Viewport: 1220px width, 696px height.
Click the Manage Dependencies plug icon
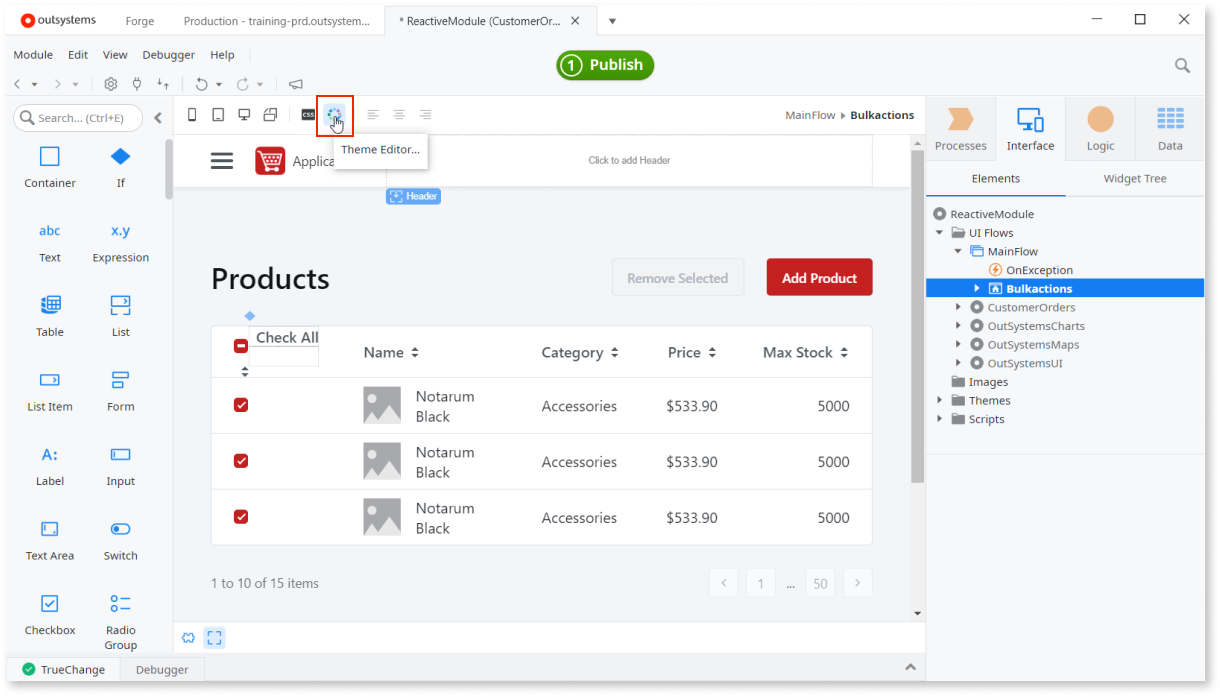tap(137, 85)
